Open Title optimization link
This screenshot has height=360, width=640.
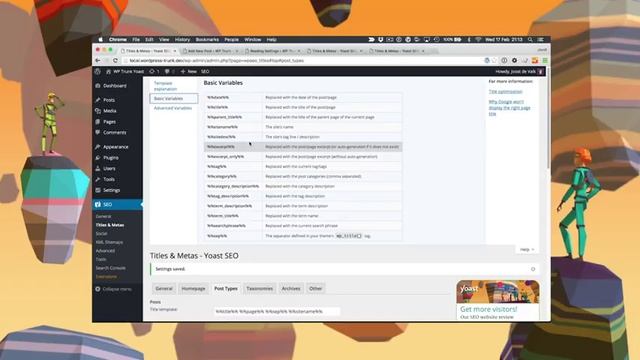tap(505, 91)
